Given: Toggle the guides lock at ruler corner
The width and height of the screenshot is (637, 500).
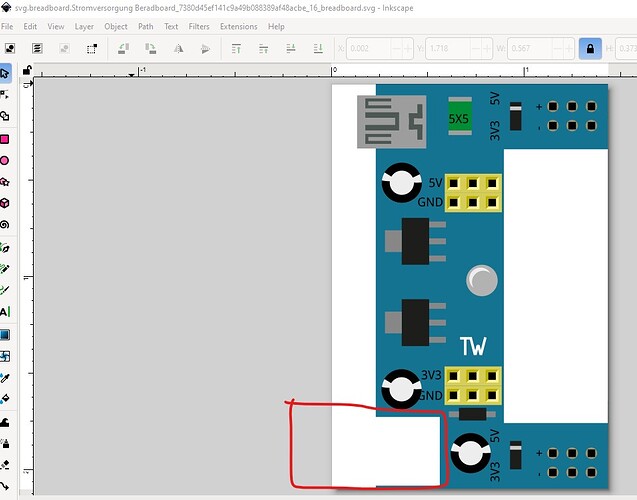Looking at the screenshot, I should [x=27, y=70].
